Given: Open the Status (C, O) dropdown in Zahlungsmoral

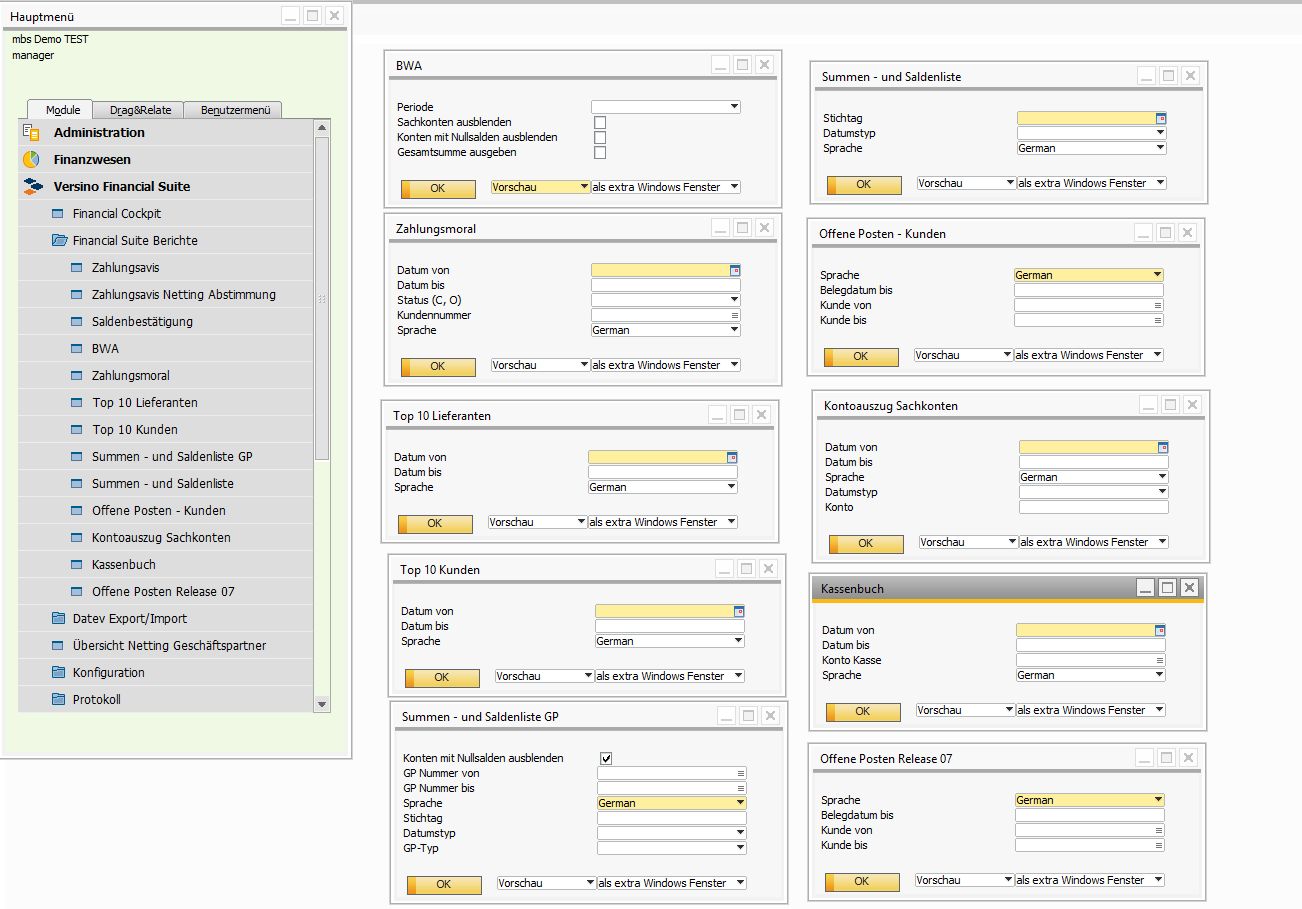Looking at the screenshot, I should 666,300.
